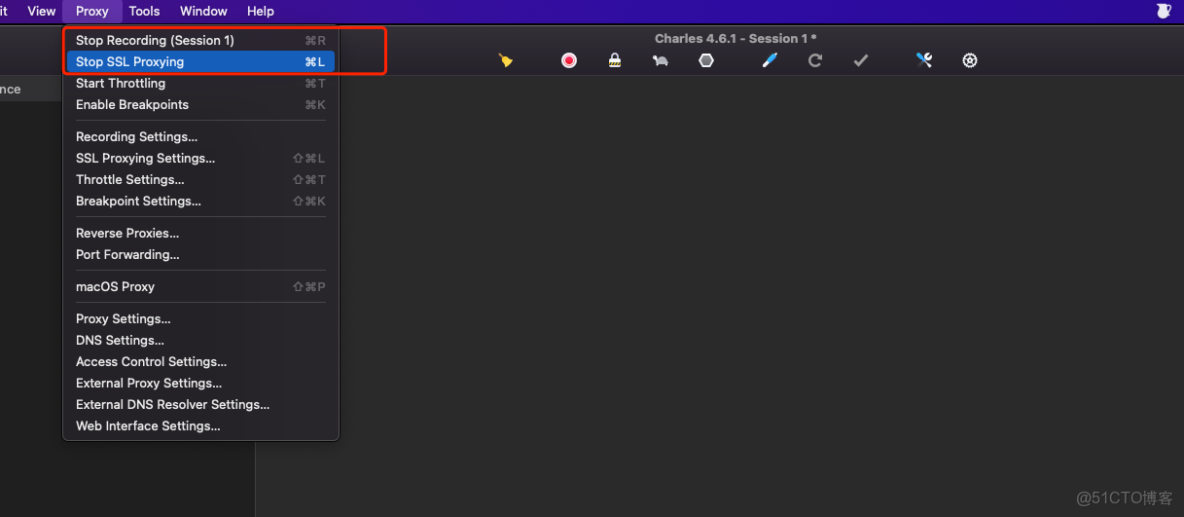Open the View menu
This screenshot has width=1184, height=517.
(42, 11)
